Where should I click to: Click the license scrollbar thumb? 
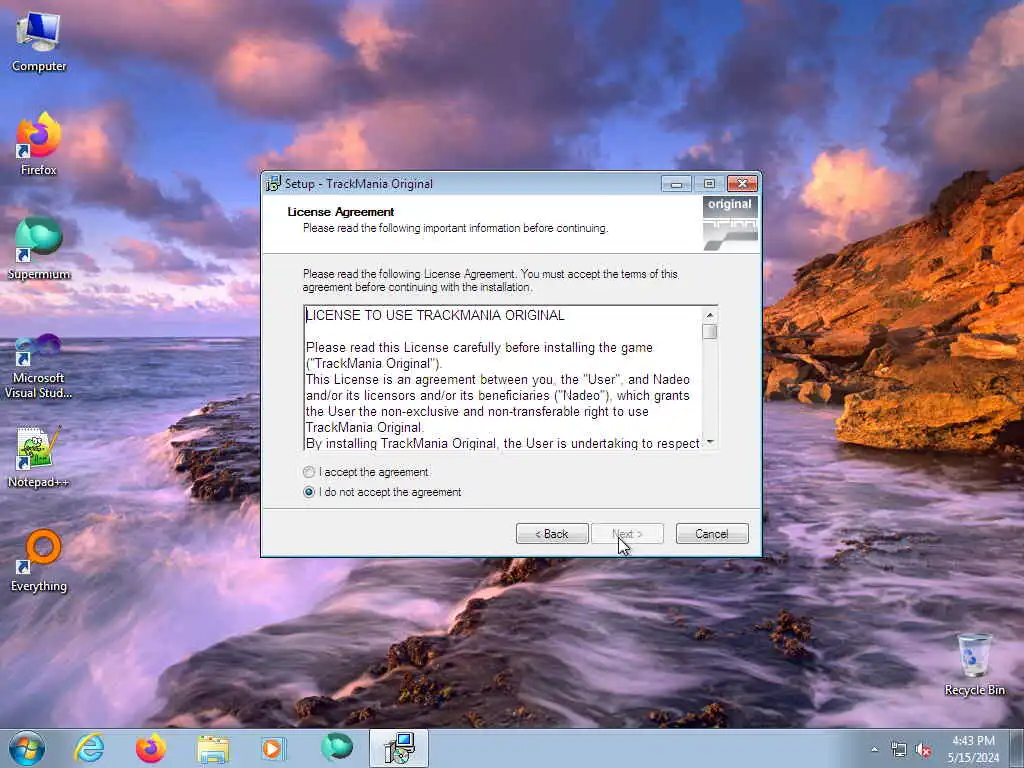[x=710, y=331]
